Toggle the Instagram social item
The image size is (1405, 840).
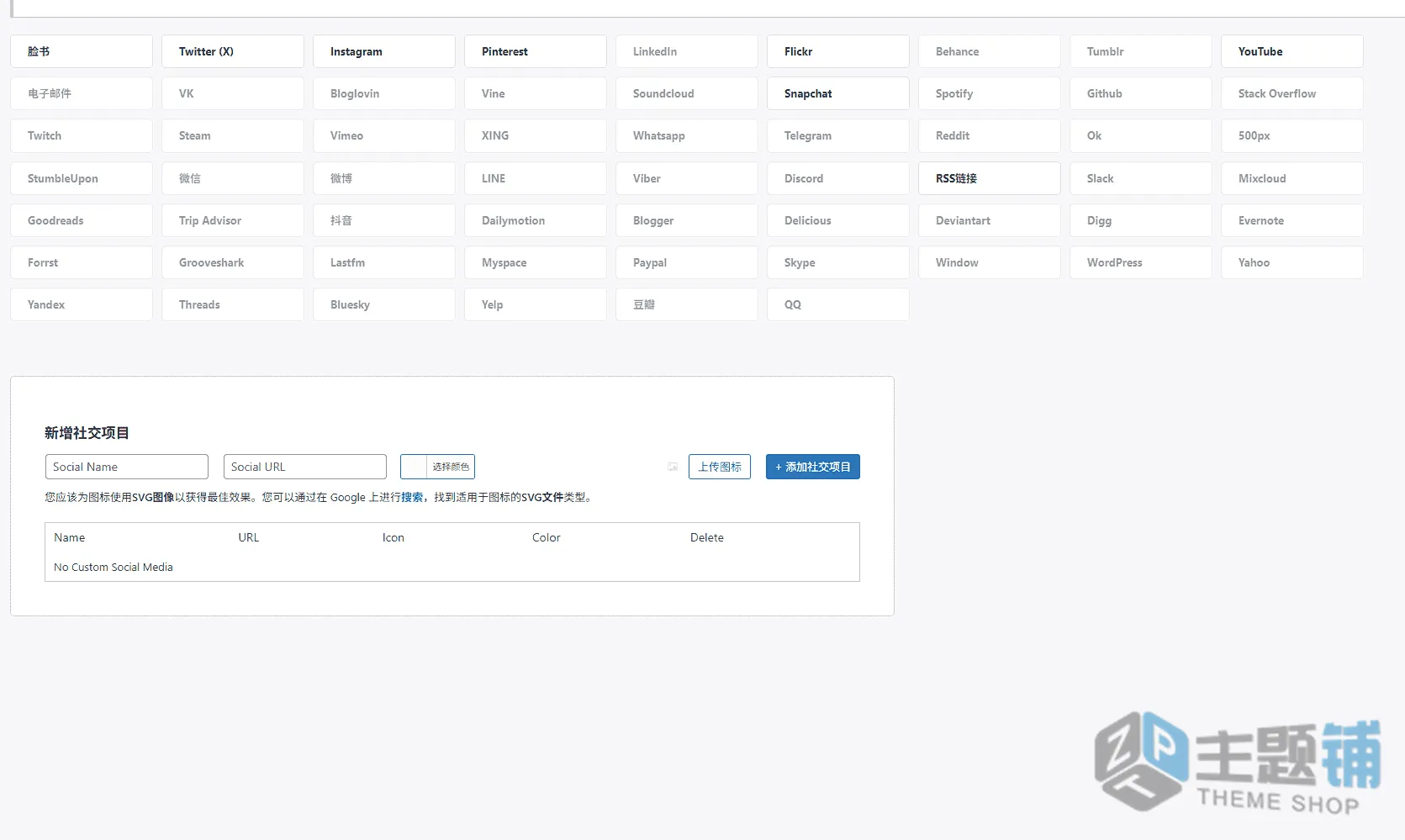point(384,51)
